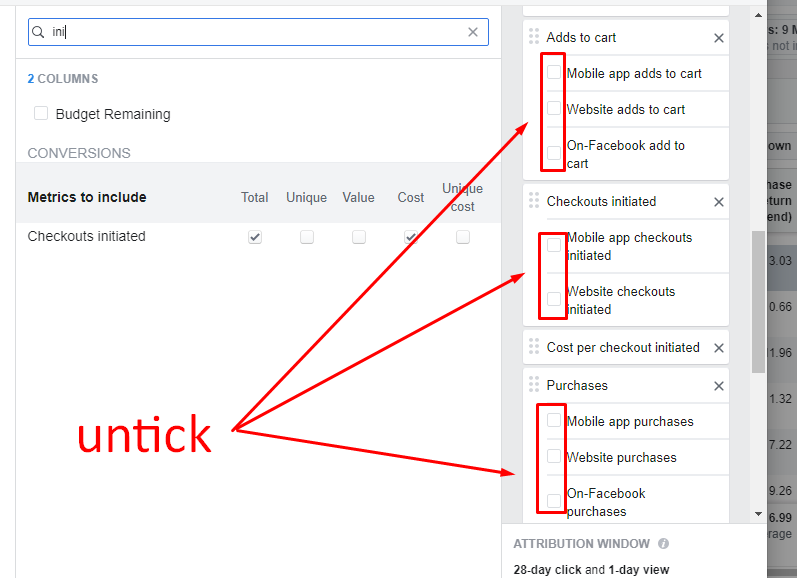Viewport: 797px width, 578px height.
Task: Click the Unique cost column header
Action: [463, 198]
